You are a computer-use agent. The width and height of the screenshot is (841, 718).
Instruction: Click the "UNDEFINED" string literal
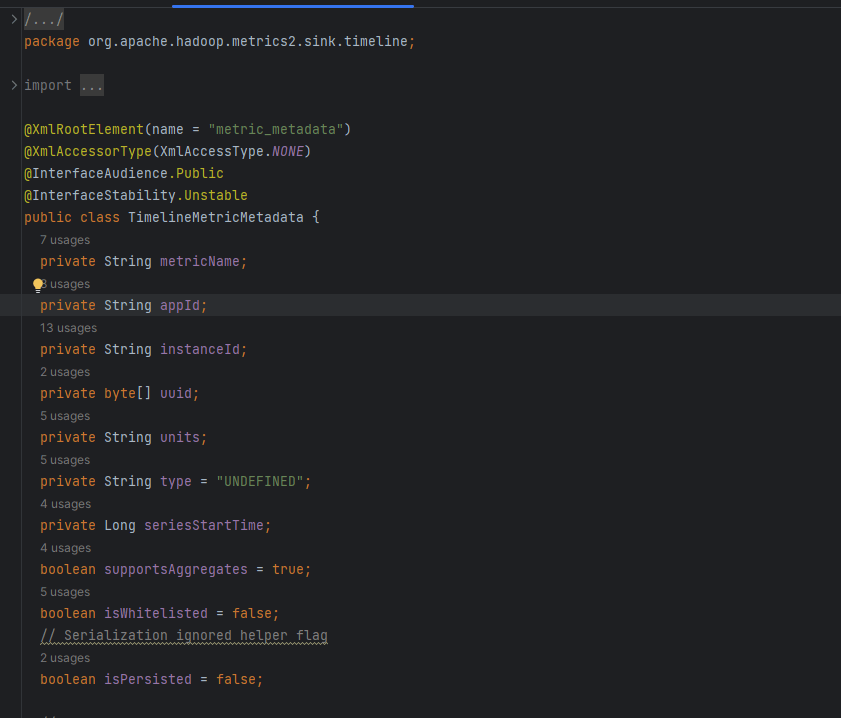pos(260,481)
